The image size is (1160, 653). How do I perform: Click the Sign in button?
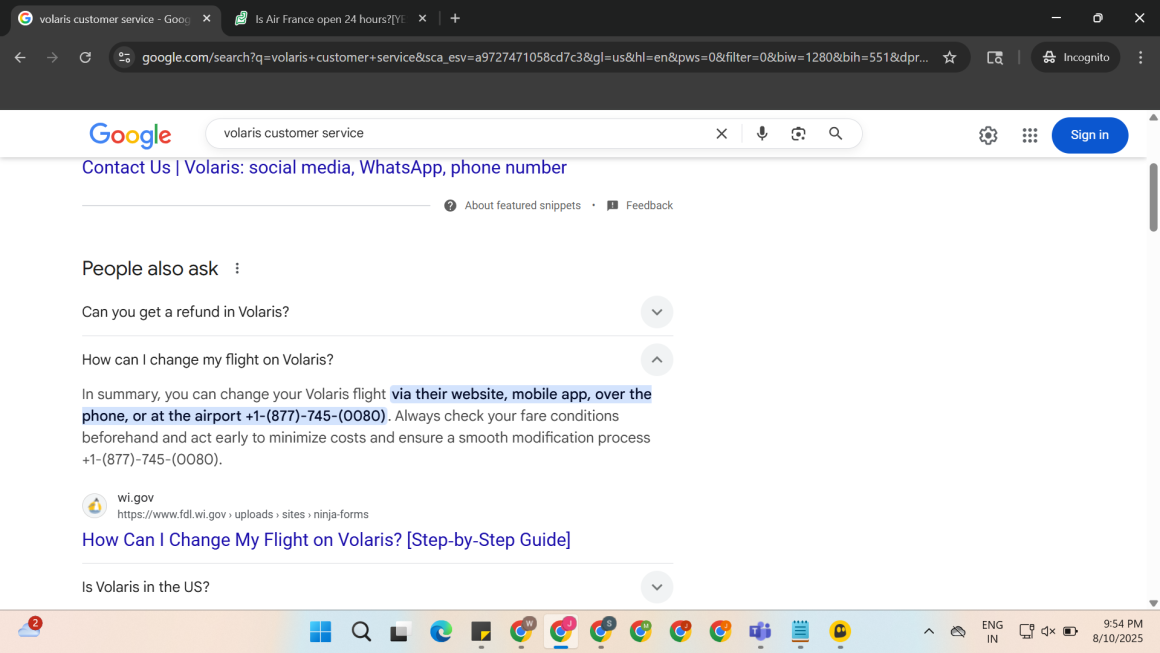click(1090, 135)
